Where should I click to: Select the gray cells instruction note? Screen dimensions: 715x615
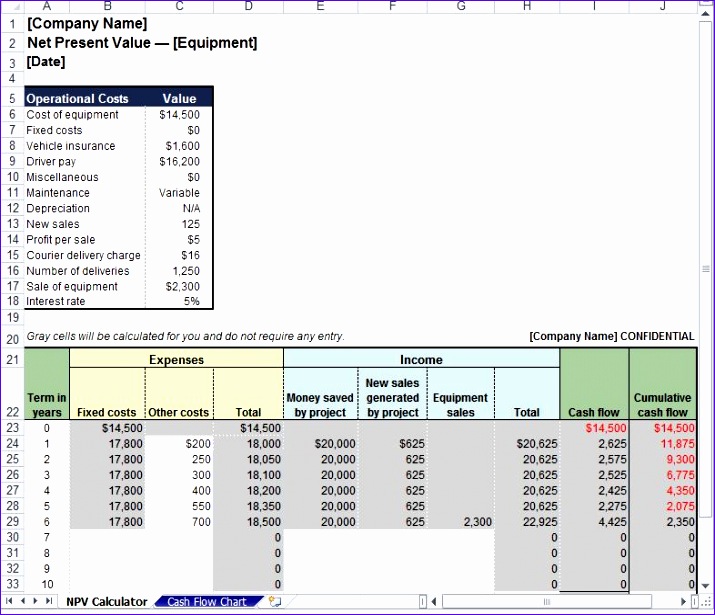[x=185, y=336]
